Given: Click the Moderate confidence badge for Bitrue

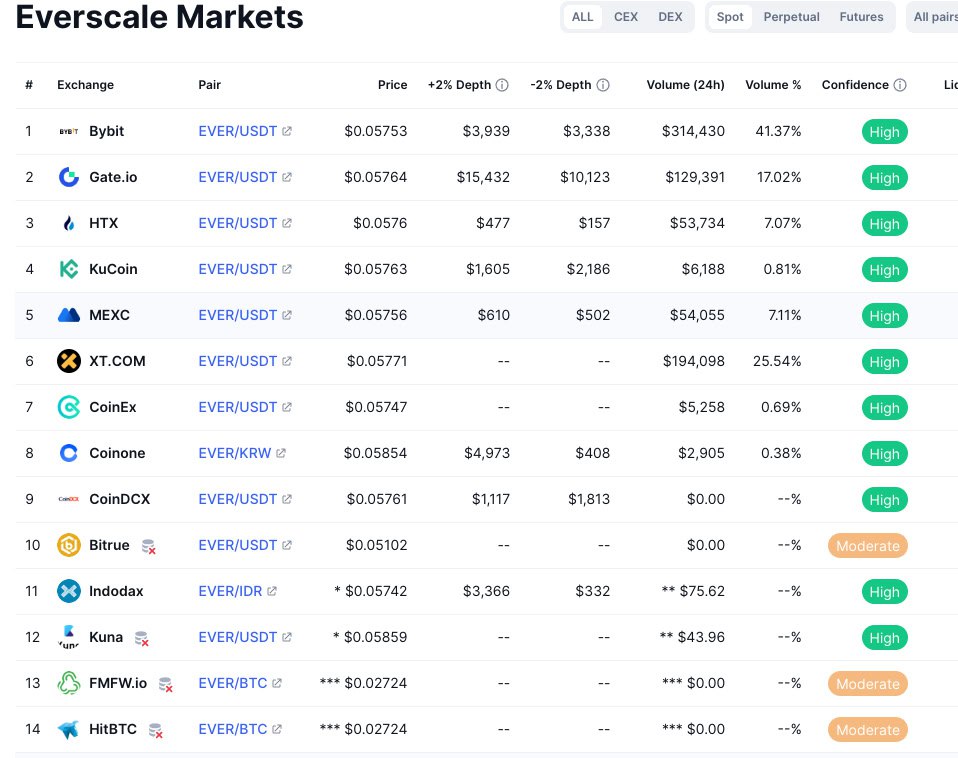Looking at the screenshot, I should click(867, 546).
